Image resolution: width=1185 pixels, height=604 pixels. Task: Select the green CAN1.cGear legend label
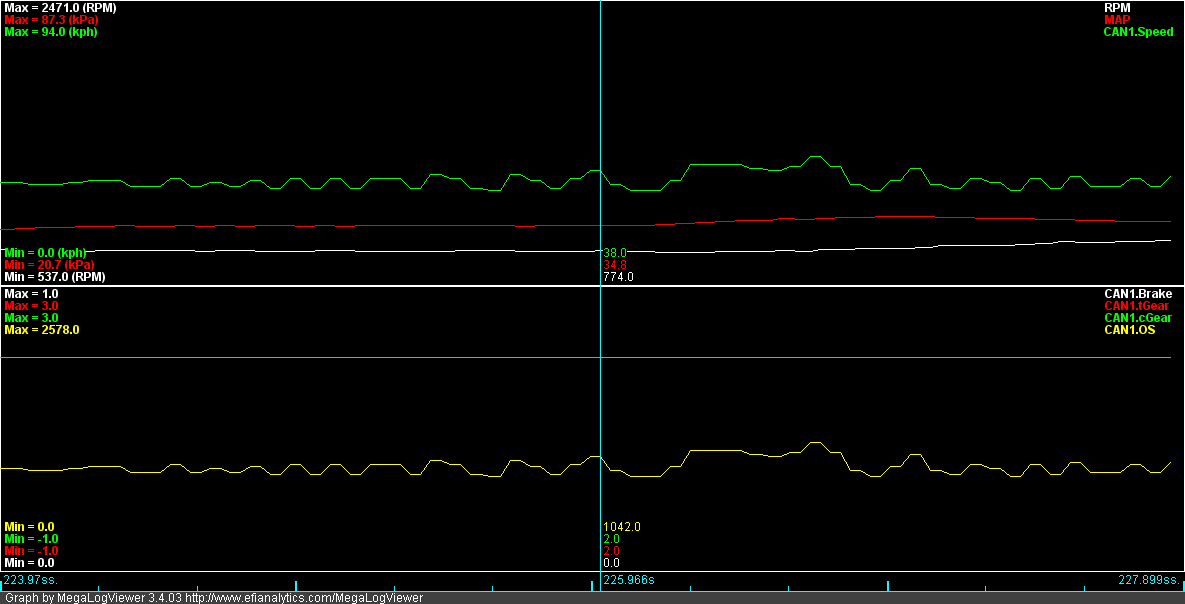pyautogui.click(x=1137, y=318)
